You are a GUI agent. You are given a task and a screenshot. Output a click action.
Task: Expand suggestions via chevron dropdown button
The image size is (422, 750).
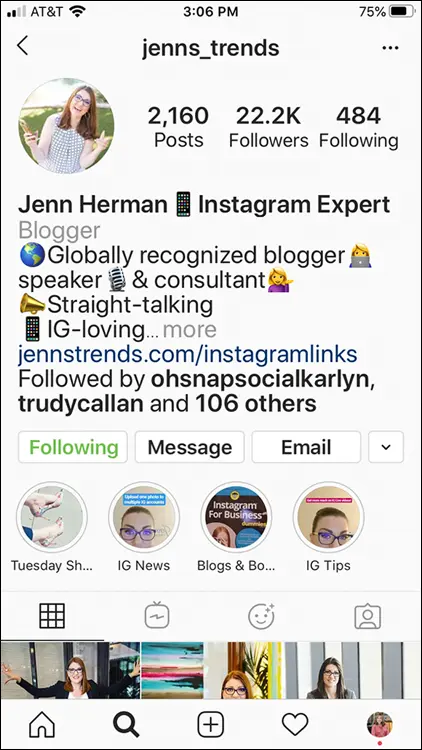coord(386,447)
